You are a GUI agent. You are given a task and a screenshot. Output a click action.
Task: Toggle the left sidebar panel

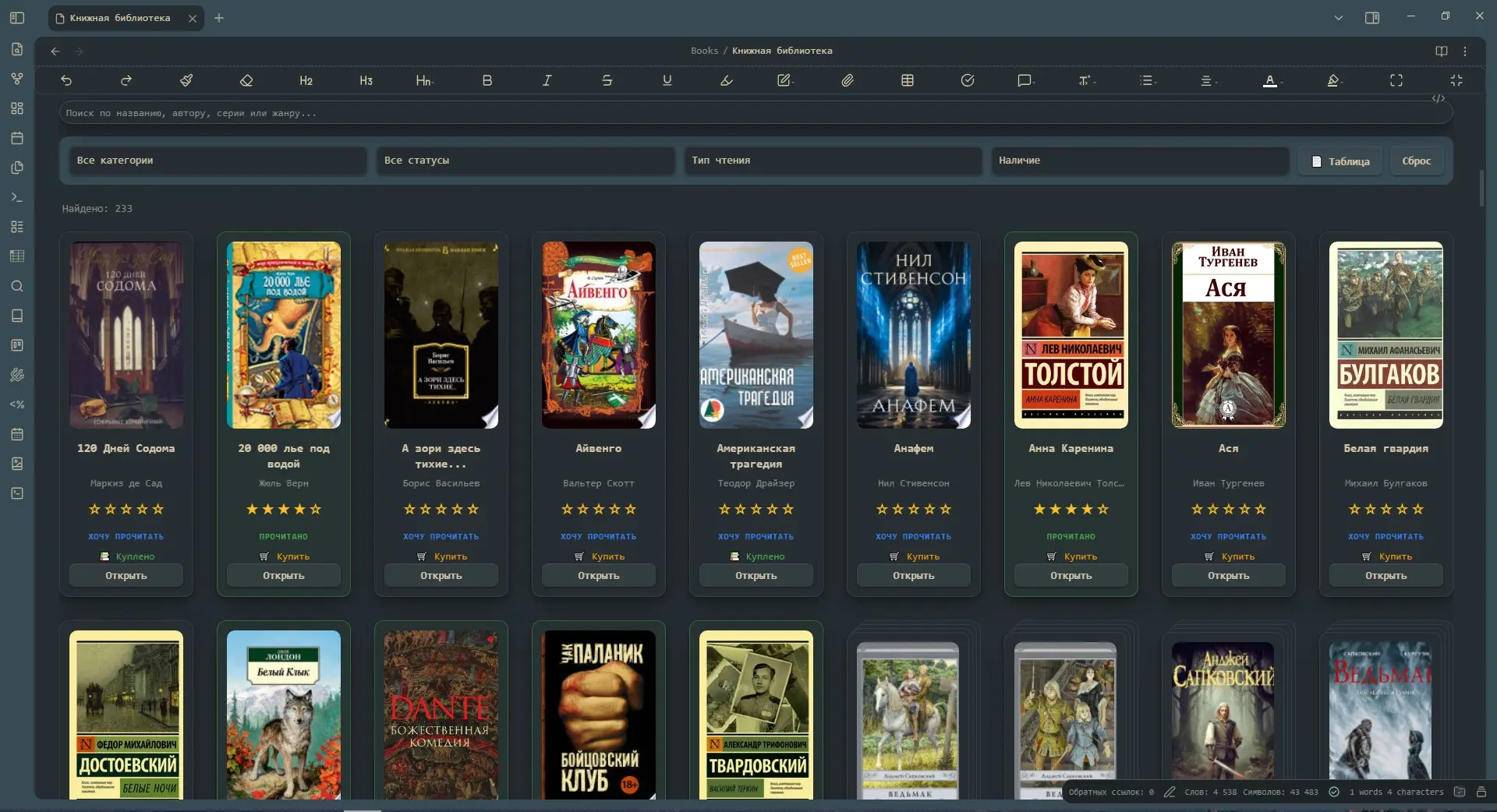pos(17,17)
